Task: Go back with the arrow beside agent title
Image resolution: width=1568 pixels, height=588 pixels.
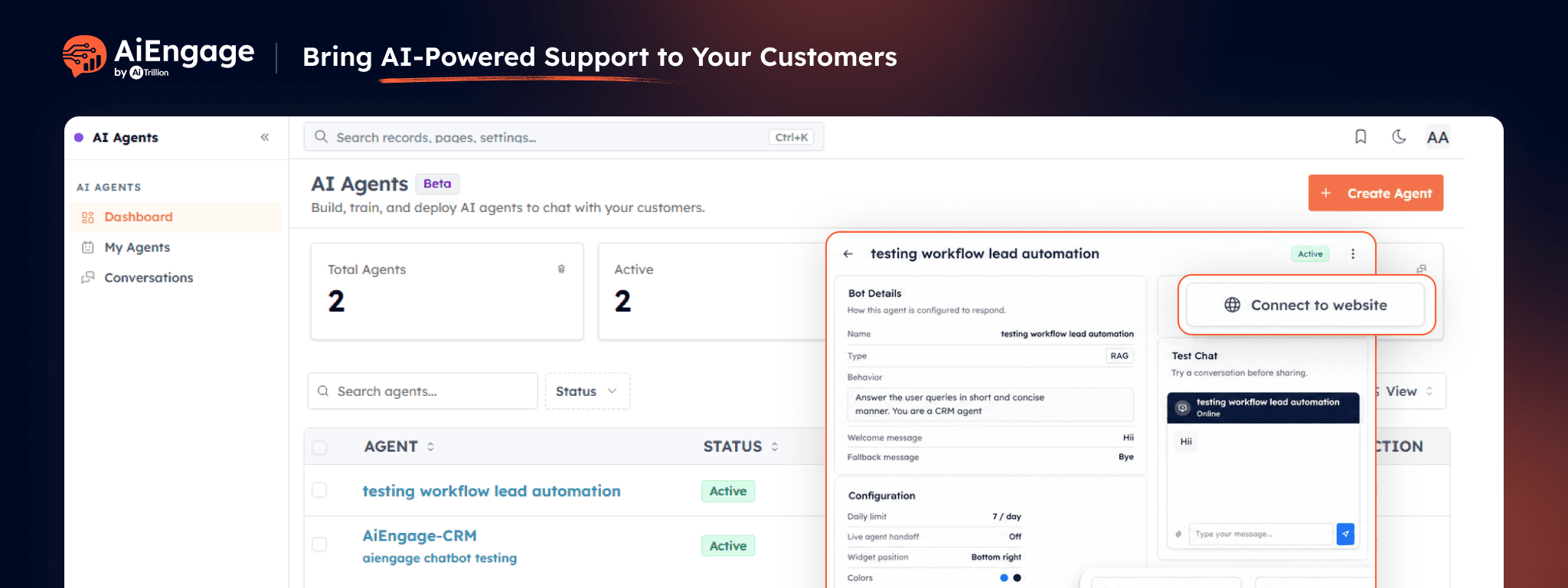Action: coord(848,253)
